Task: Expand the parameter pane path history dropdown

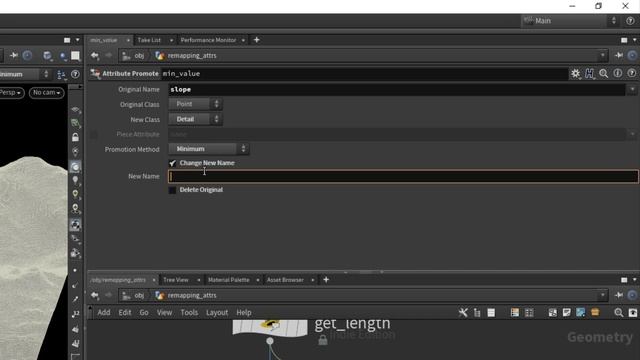Action: (x=602, y=56)
